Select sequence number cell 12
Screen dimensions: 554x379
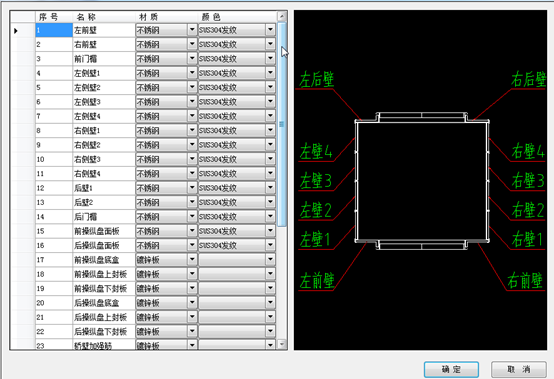tap(54, 188)
